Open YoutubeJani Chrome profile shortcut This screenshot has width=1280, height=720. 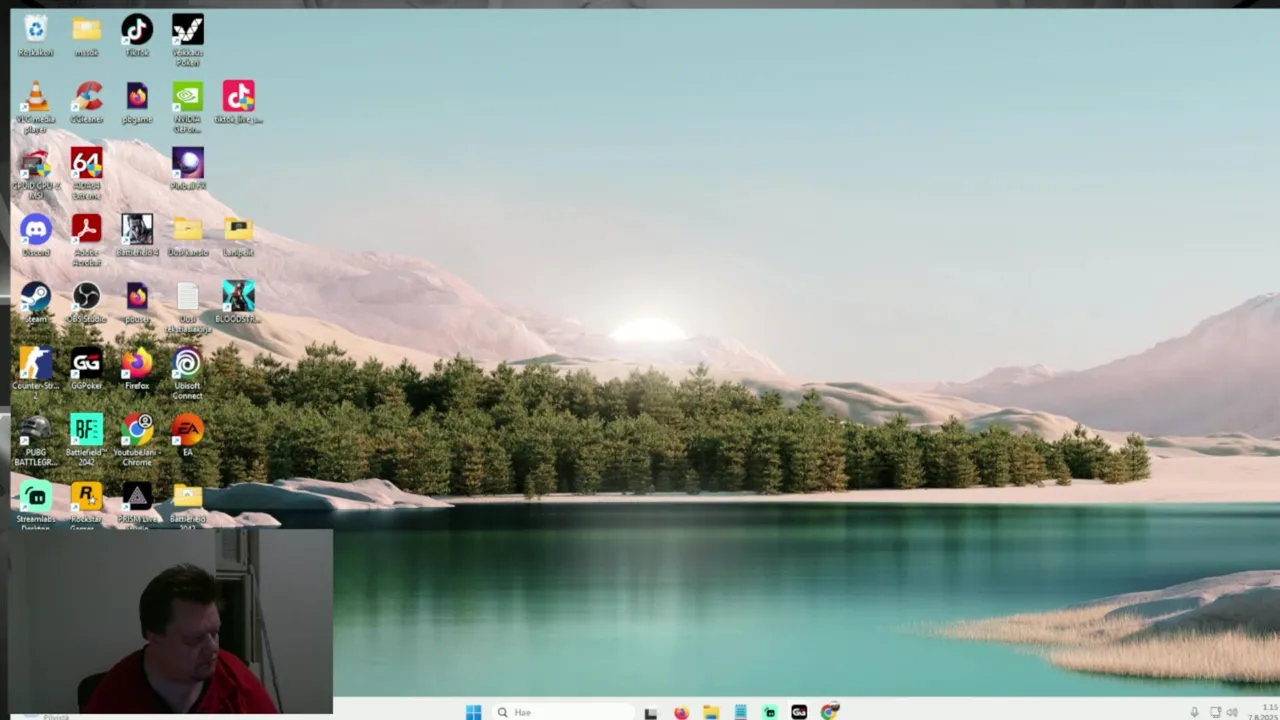137,440
